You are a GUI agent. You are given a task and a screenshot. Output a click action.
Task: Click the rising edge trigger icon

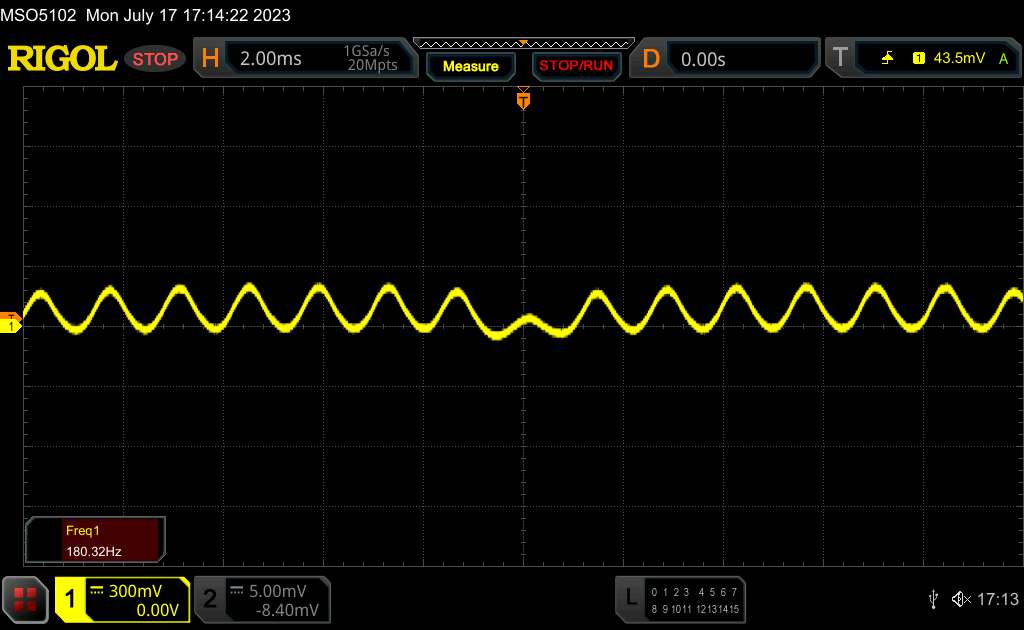pyautogui.click(x=887, y=58)
